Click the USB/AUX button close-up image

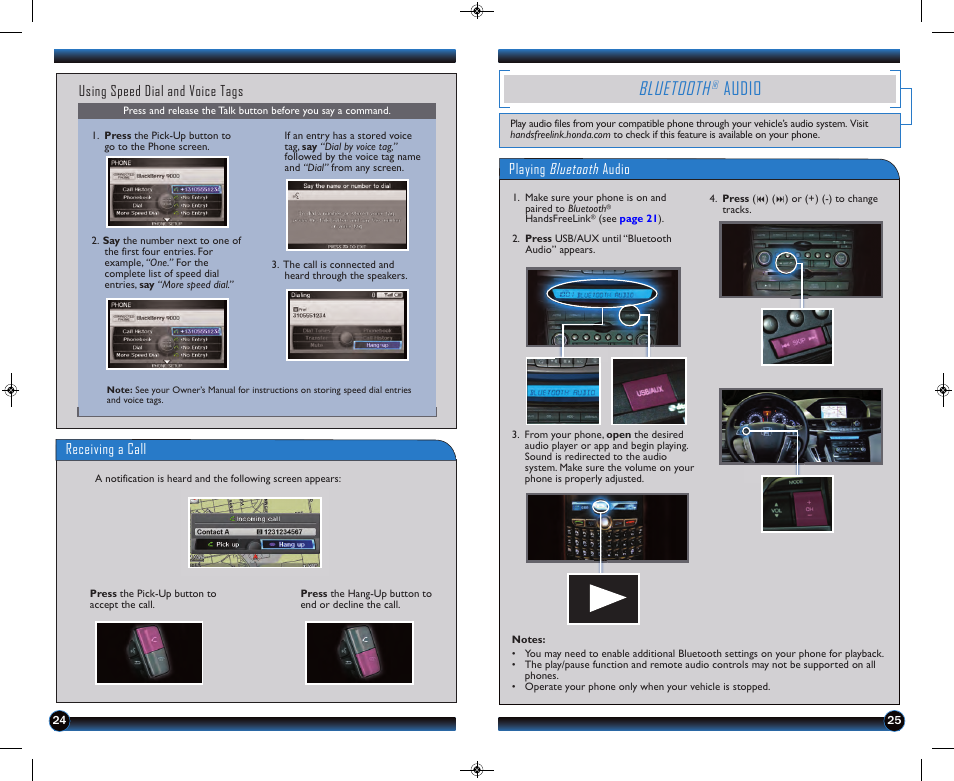tap(649, 390)
